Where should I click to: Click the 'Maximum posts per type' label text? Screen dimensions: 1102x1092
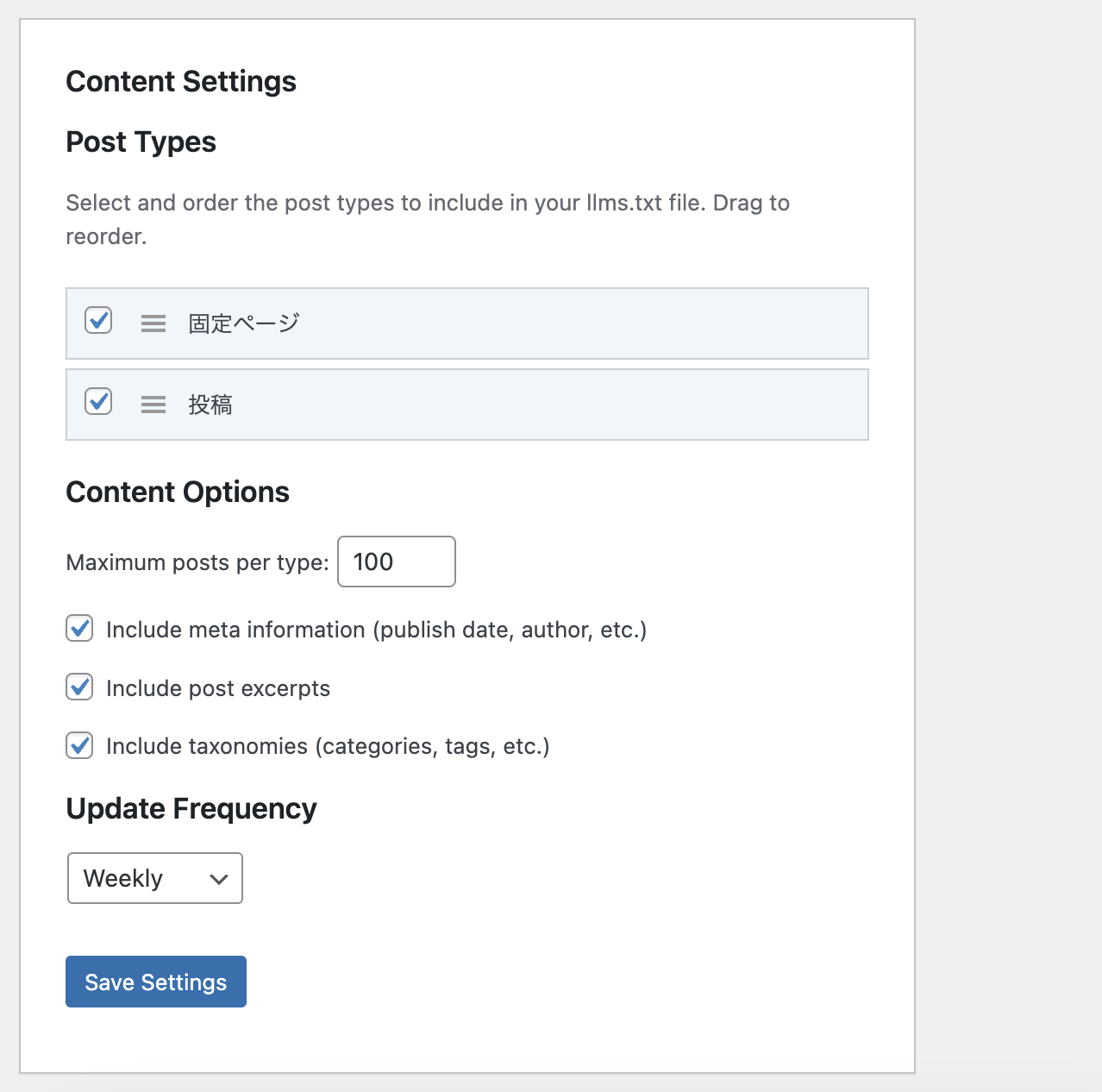coord(197,562)
